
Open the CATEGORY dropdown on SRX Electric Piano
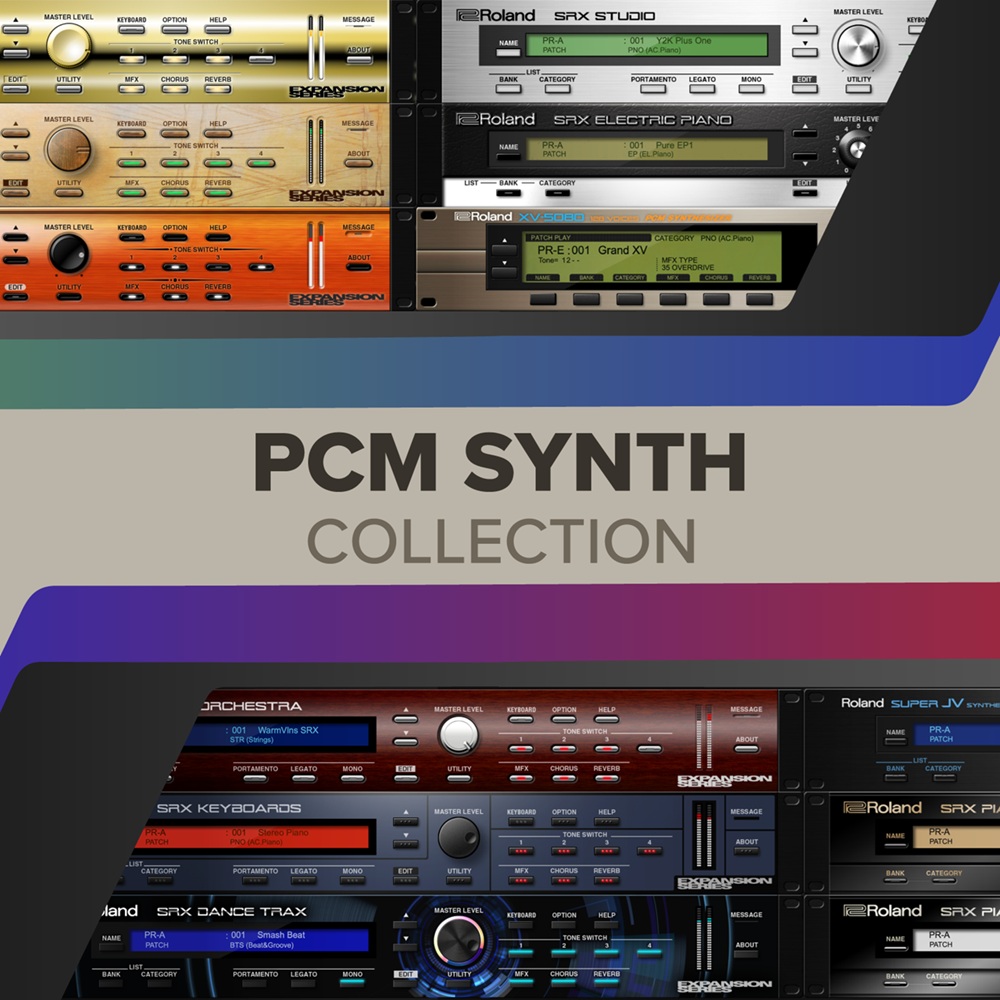[557, 192]
